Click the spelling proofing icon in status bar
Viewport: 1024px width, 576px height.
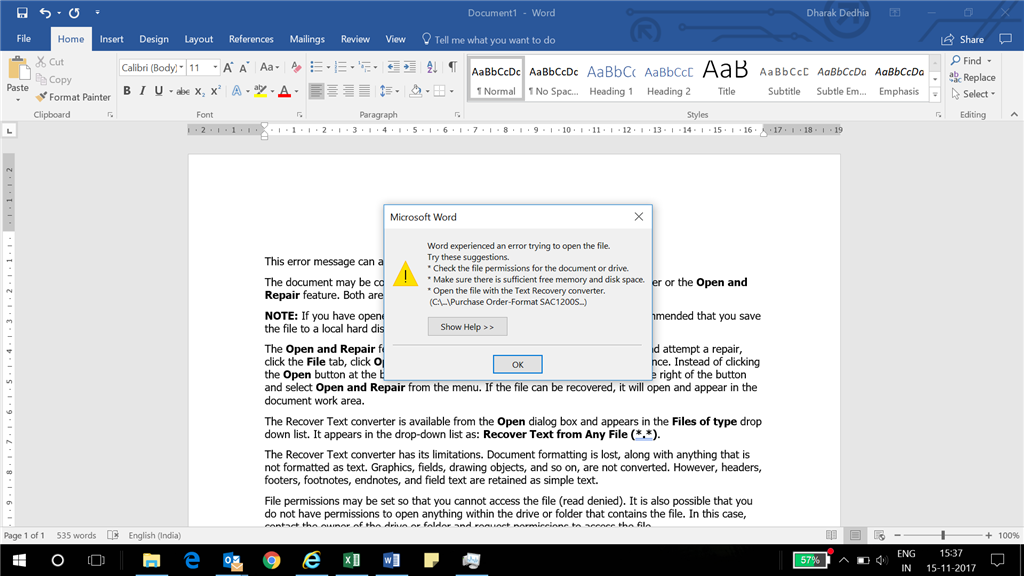click(113, 536)
